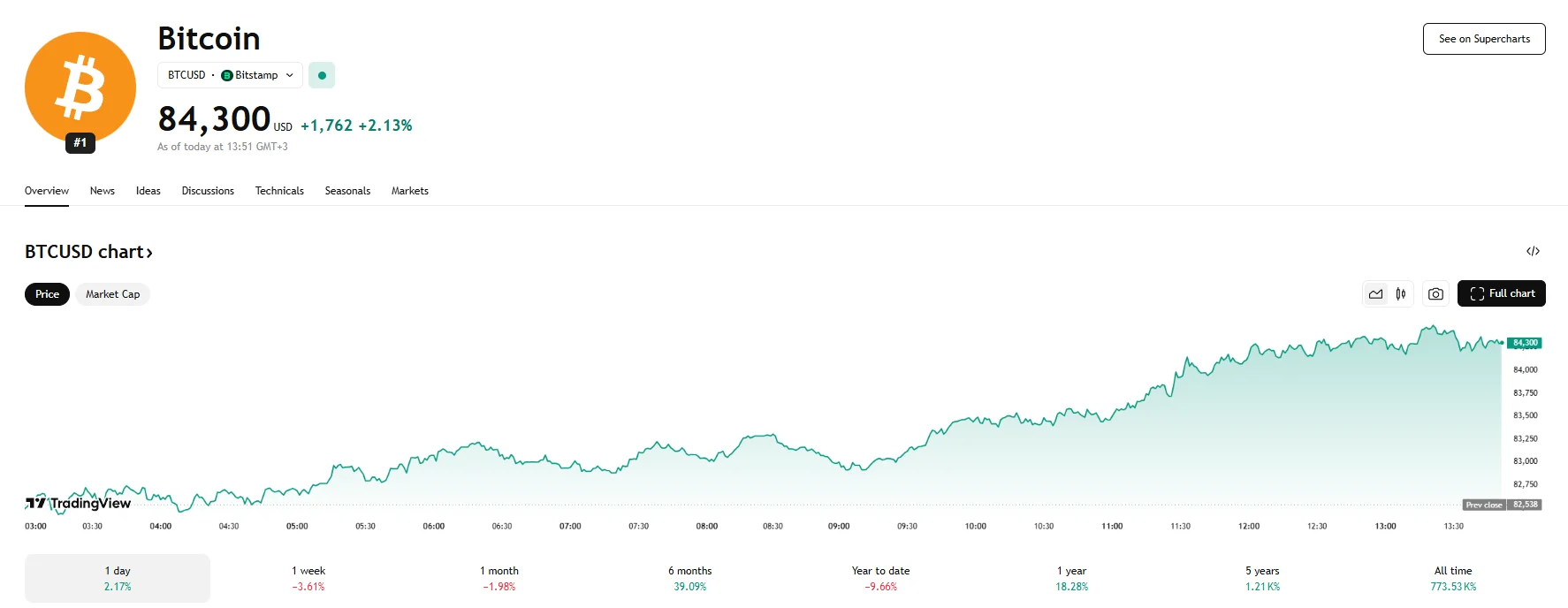Click the #1 rank badge
This screenshot has height=608, width=1568.
(x=80, y=142)
